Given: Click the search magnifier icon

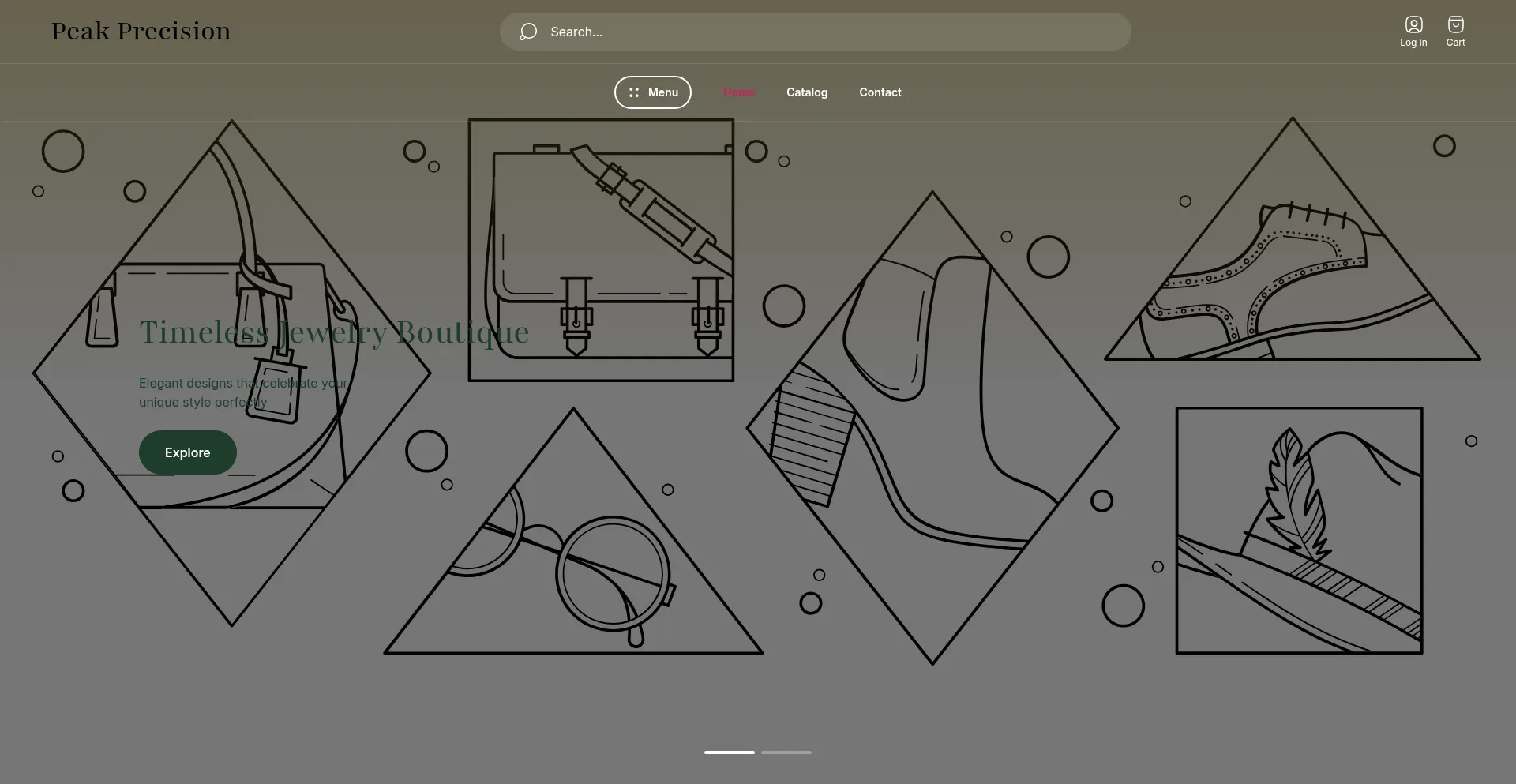Looking at the screenshot, I should [x=528, y=32].
